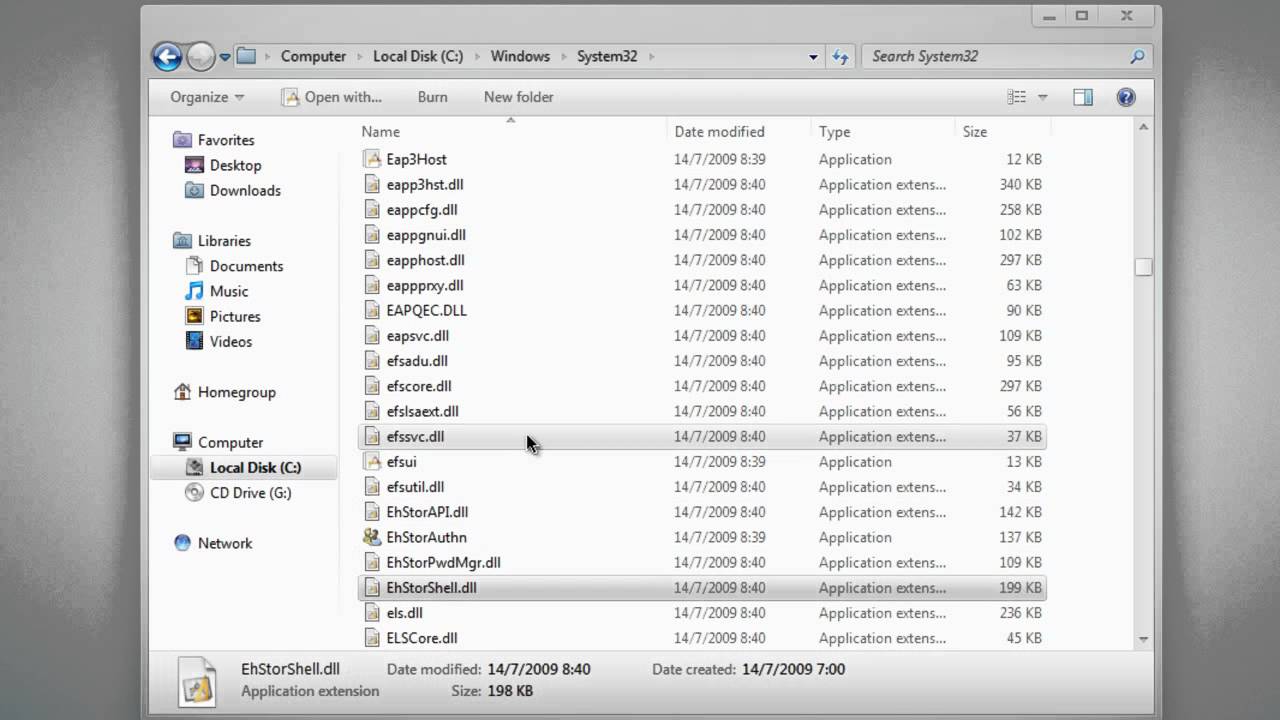Open the Organize menu
Viewport: 1280px width, 720px height.
click(x=207, y=97)
